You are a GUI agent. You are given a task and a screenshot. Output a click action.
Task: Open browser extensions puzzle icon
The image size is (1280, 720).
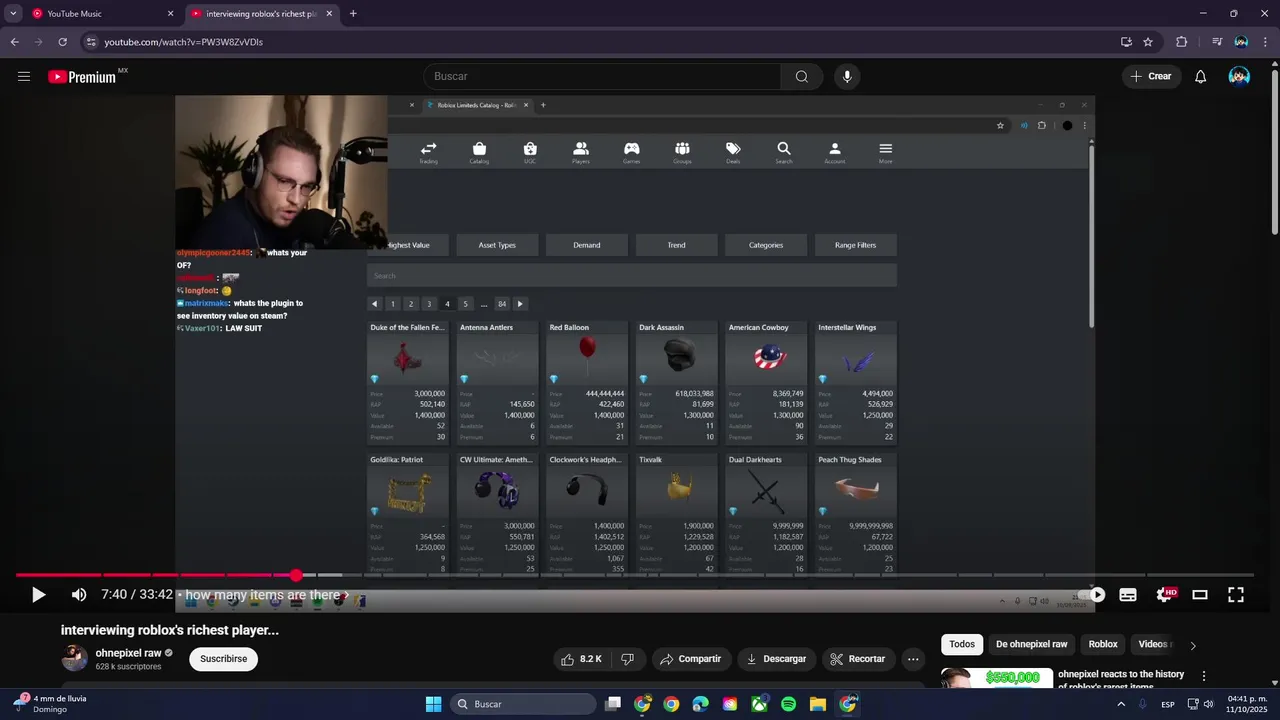(x=1181, y=42)
